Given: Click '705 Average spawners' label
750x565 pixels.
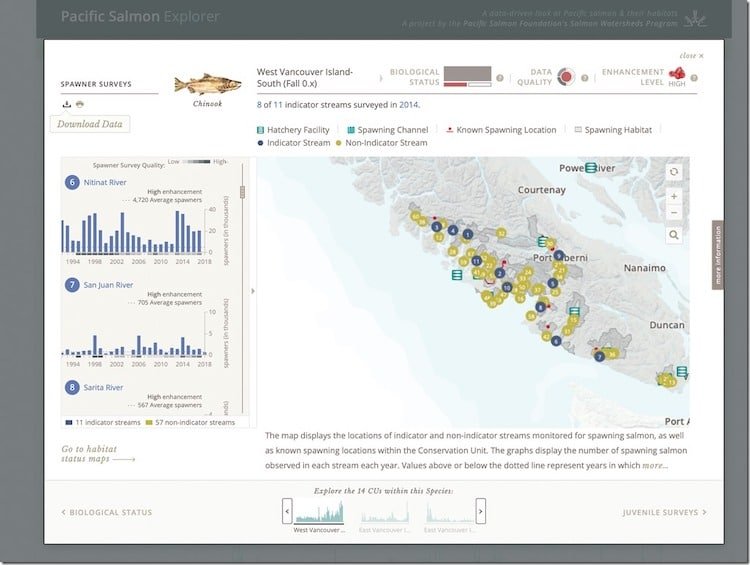Looking at the screenshot, I should point(169,302).
